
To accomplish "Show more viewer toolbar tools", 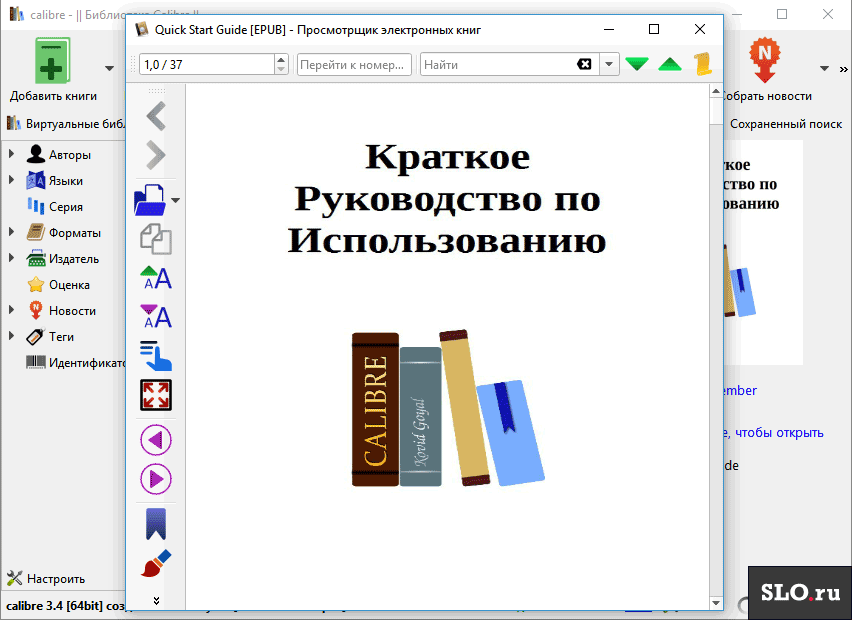I will click(156, 600).
